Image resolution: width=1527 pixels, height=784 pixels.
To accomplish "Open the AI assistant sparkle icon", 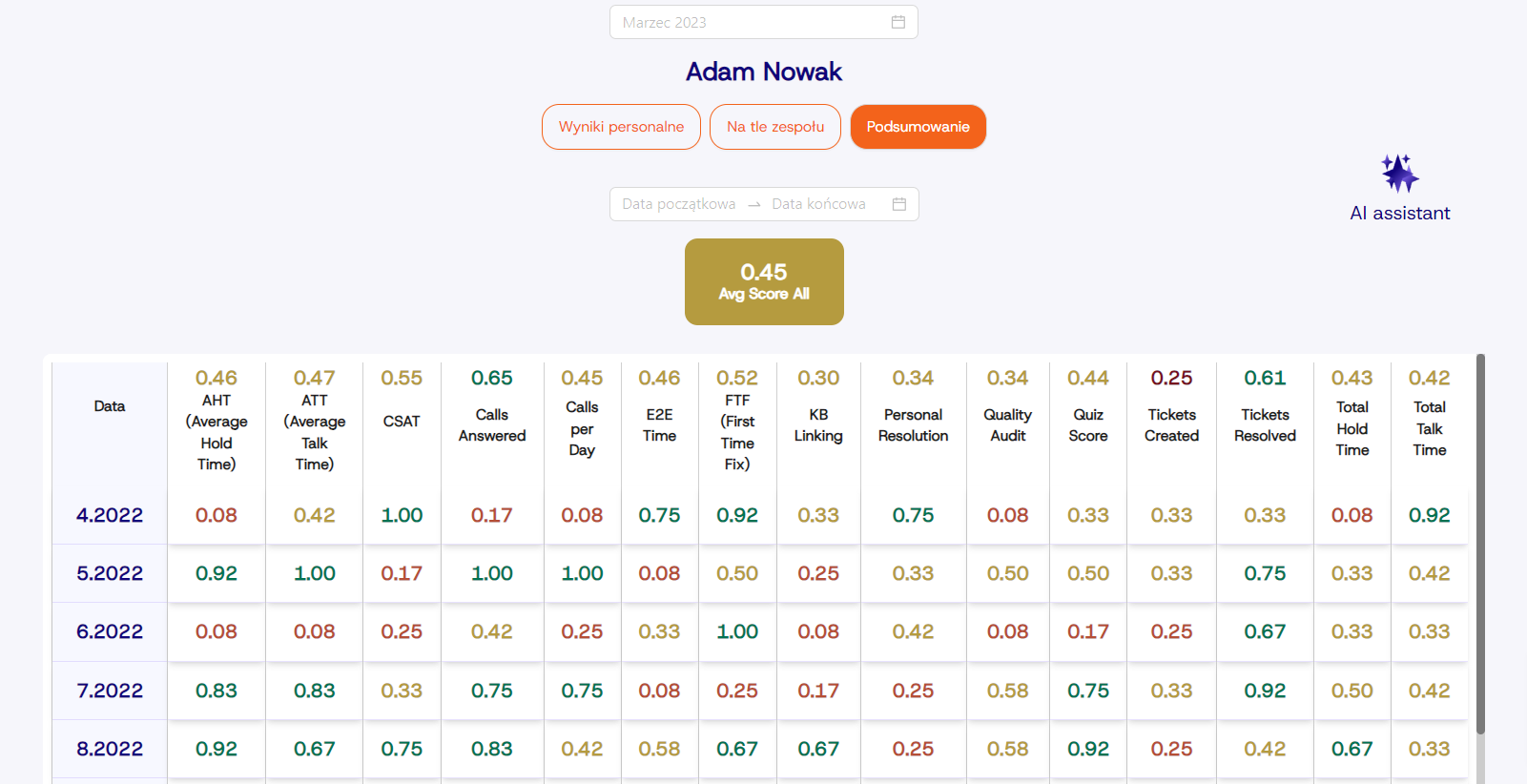I will coord(1399,174).
